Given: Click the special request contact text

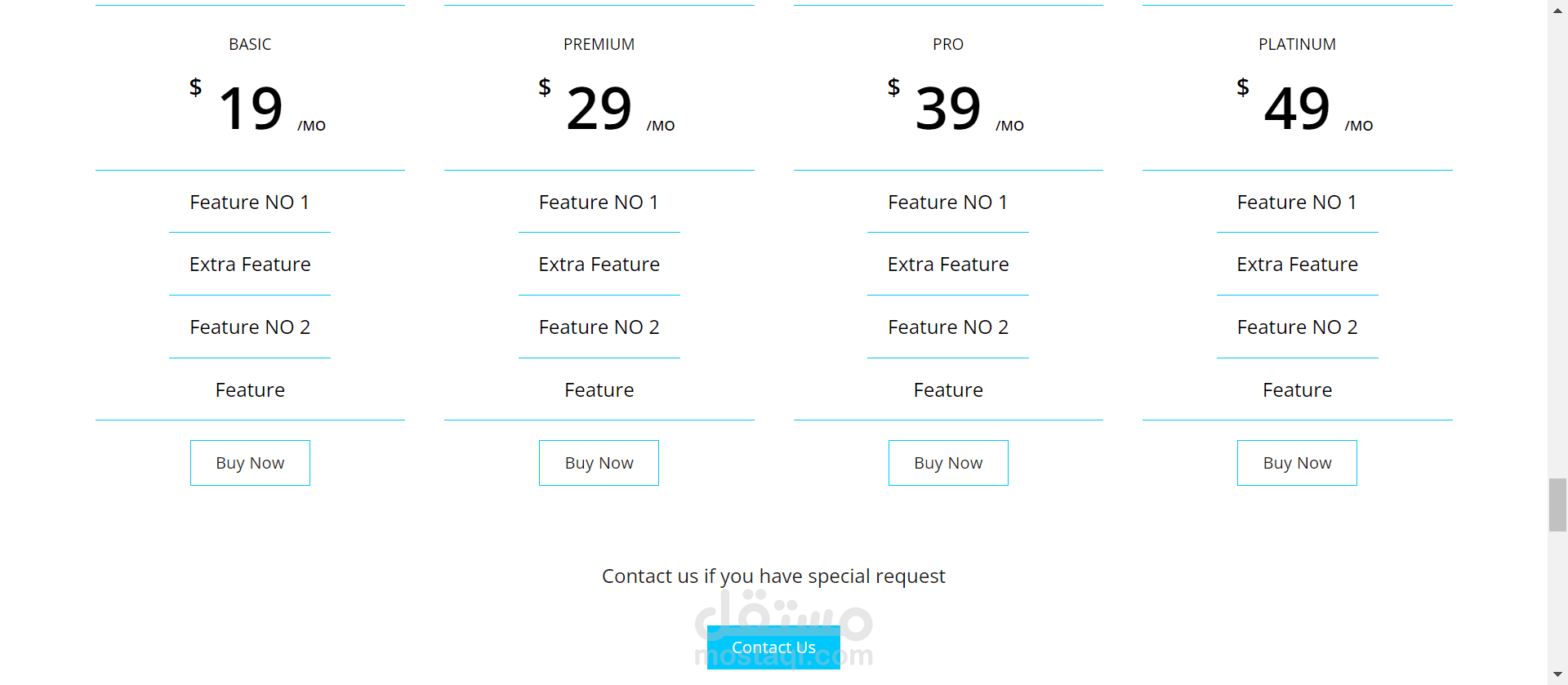Looking at the screenshot, I should coord(773,576).
